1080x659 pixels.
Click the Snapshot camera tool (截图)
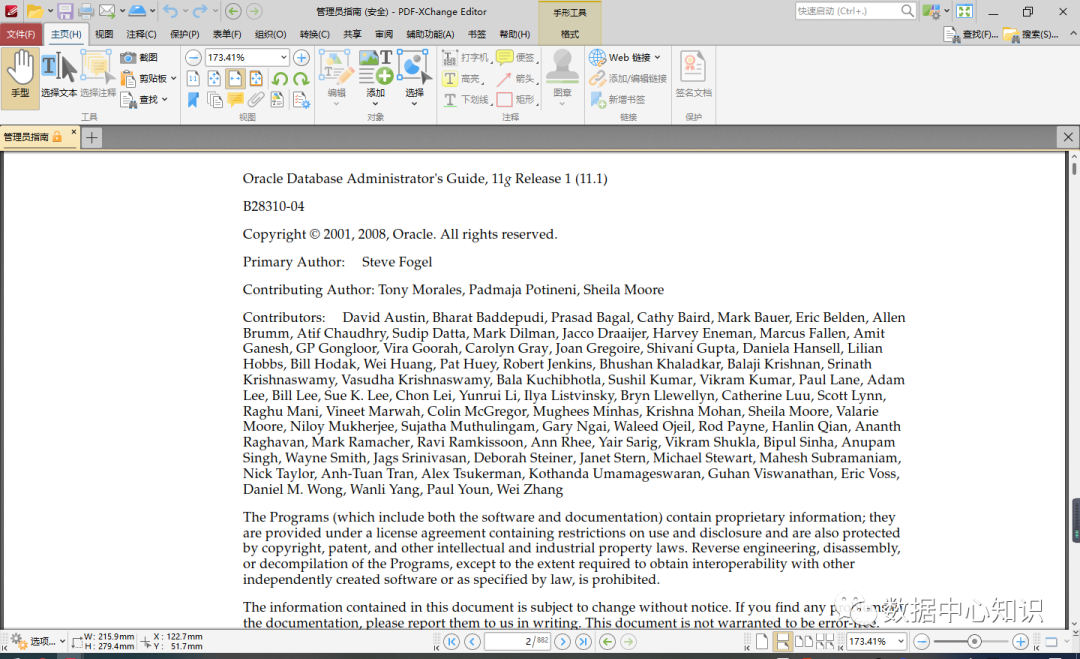click(140, 57)
